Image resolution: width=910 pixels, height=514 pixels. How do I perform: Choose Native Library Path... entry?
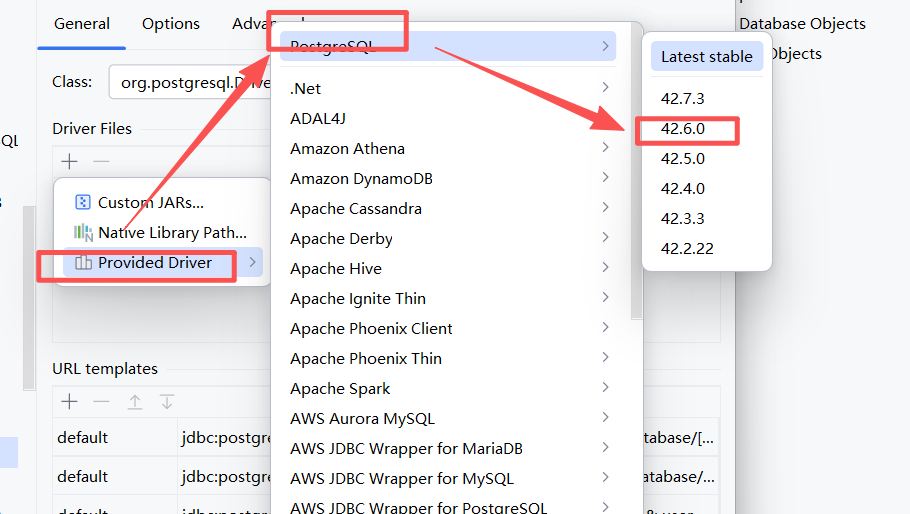click(162, 233)
